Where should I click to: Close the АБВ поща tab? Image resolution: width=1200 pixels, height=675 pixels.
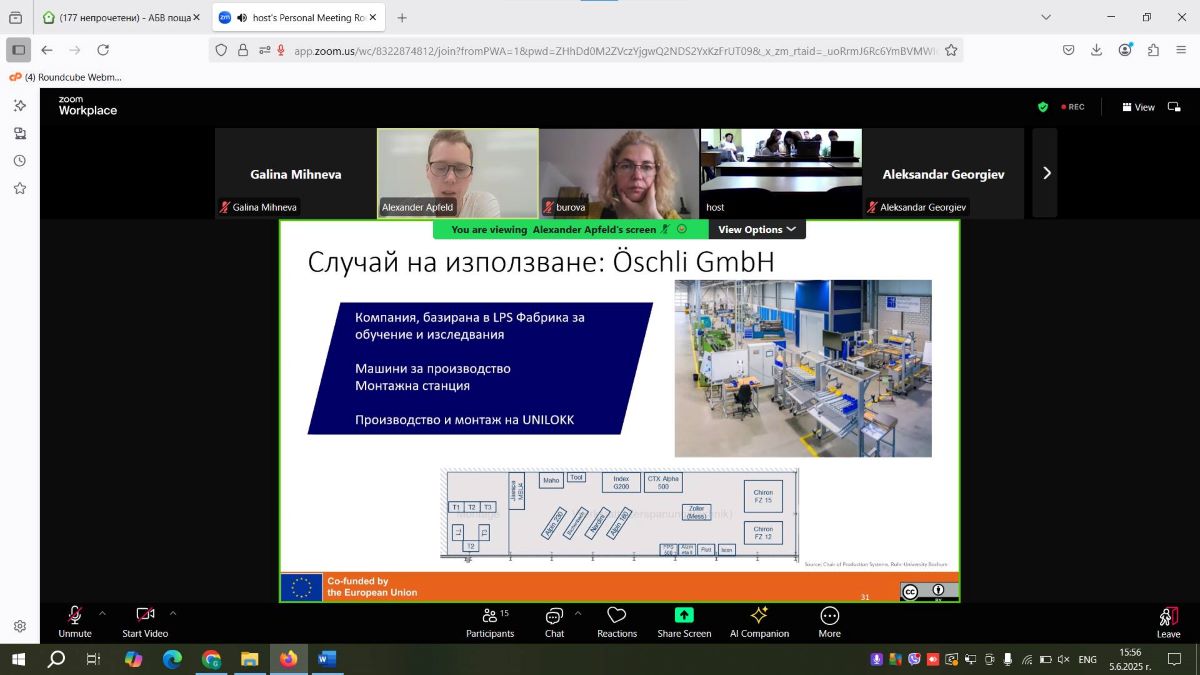pos(196,17)
